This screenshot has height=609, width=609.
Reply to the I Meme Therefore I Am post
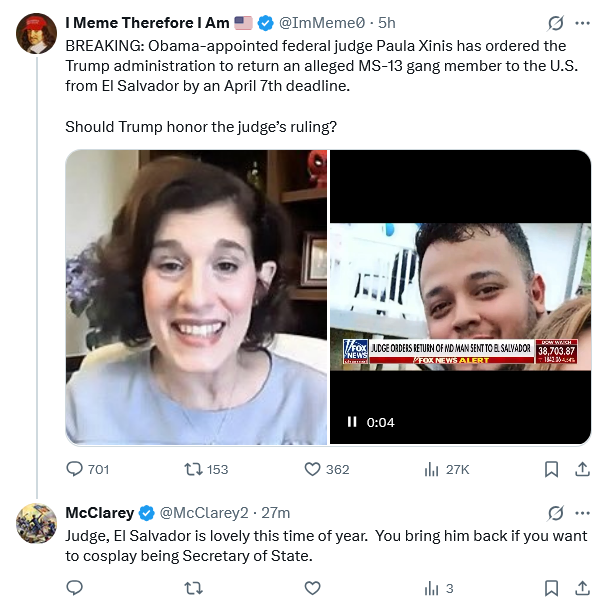75,469
